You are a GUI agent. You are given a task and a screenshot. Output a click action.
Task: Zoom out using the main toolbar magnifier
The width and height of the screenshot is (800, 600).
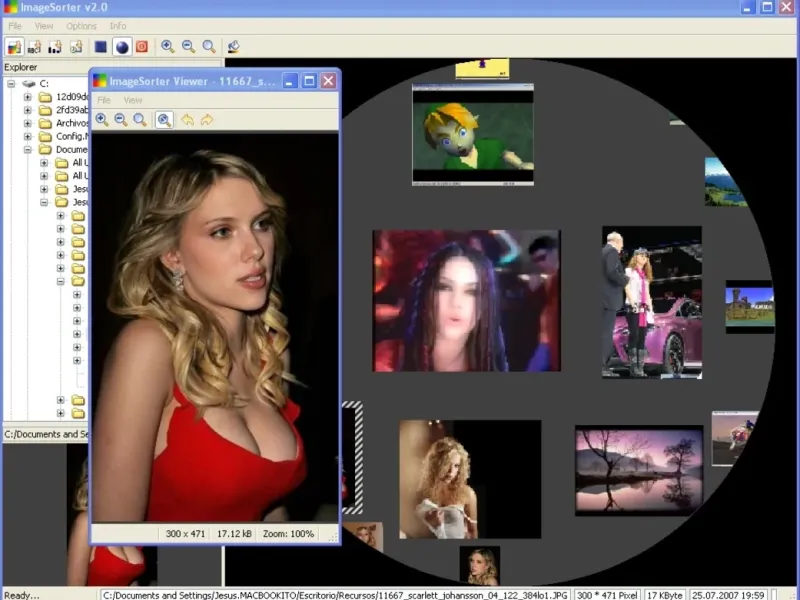tap(188, 46)
